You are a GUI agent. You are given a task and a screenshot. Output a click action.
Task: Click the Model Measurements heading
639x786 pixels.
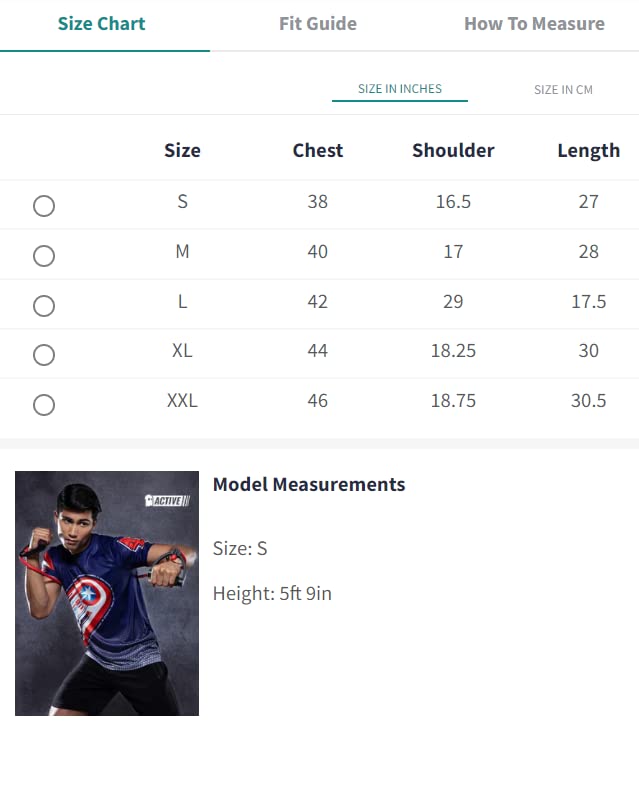coord(309,485)
